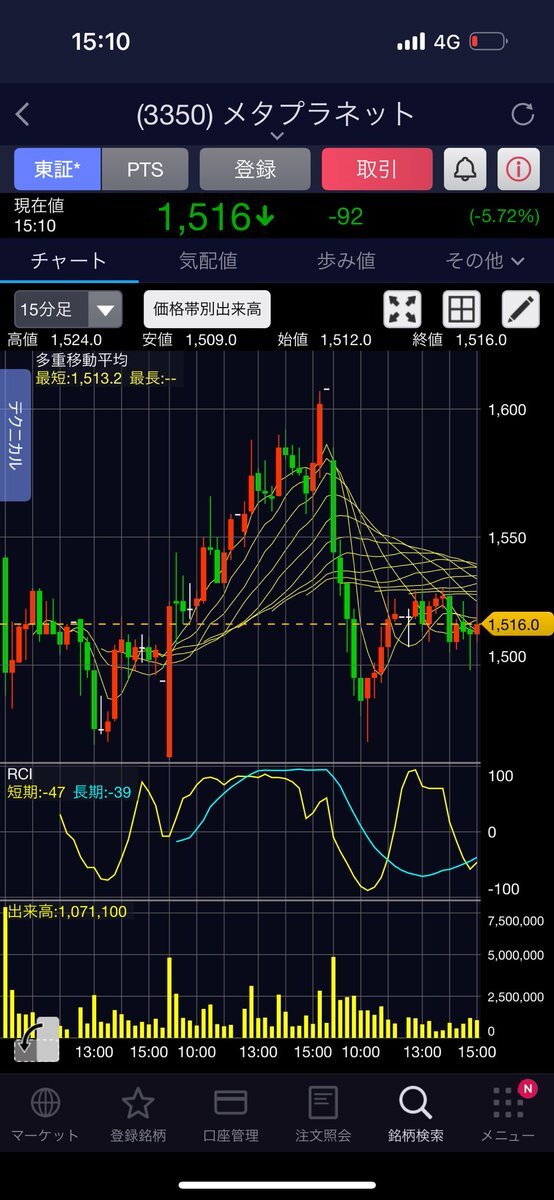Open the red info circle icon
This screenshot has width=554, height=1200.
pos(518,169)
